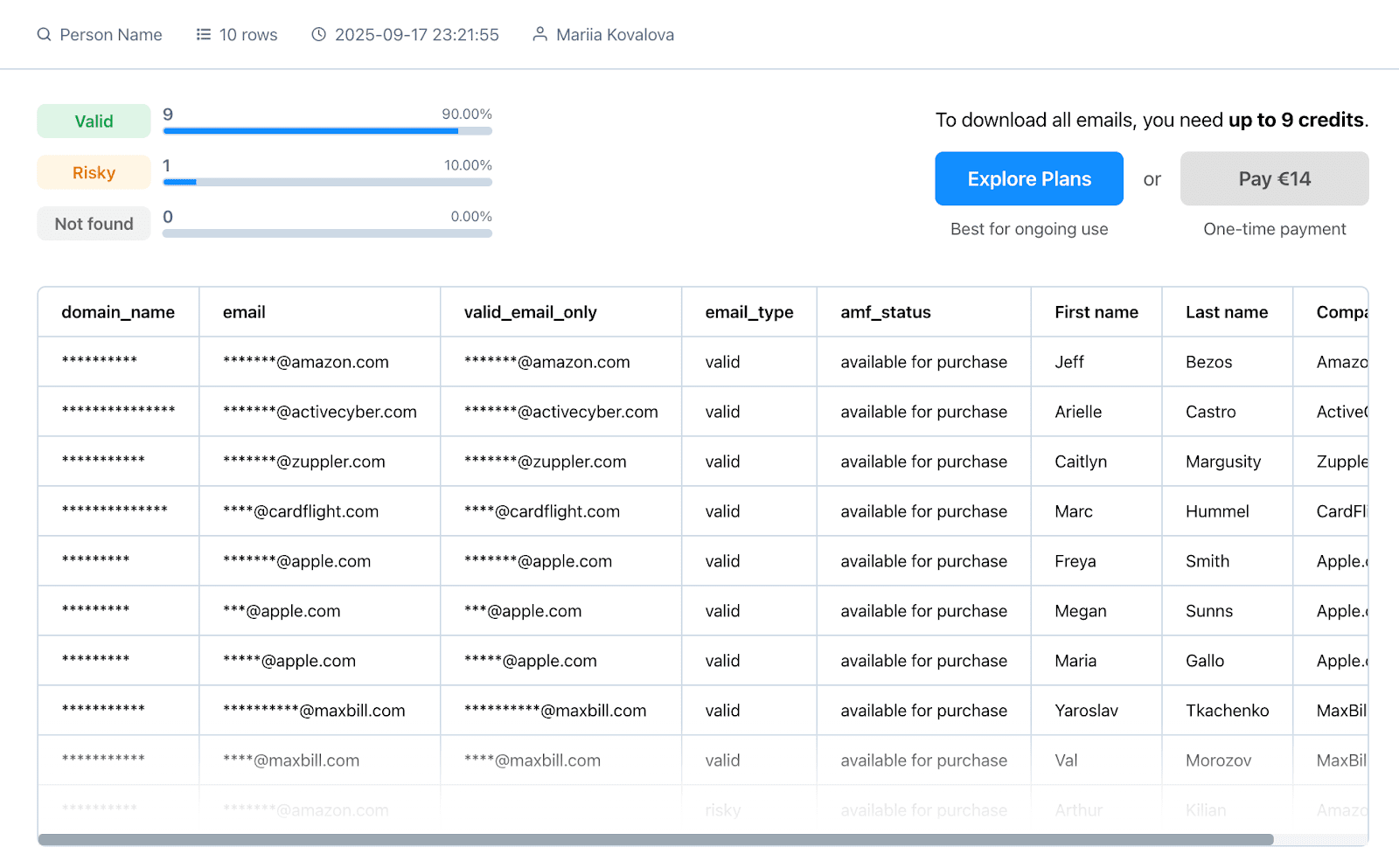Click the domain_name column header
The width and height of the screenshot is (1399, 868).
click(118, 312)
